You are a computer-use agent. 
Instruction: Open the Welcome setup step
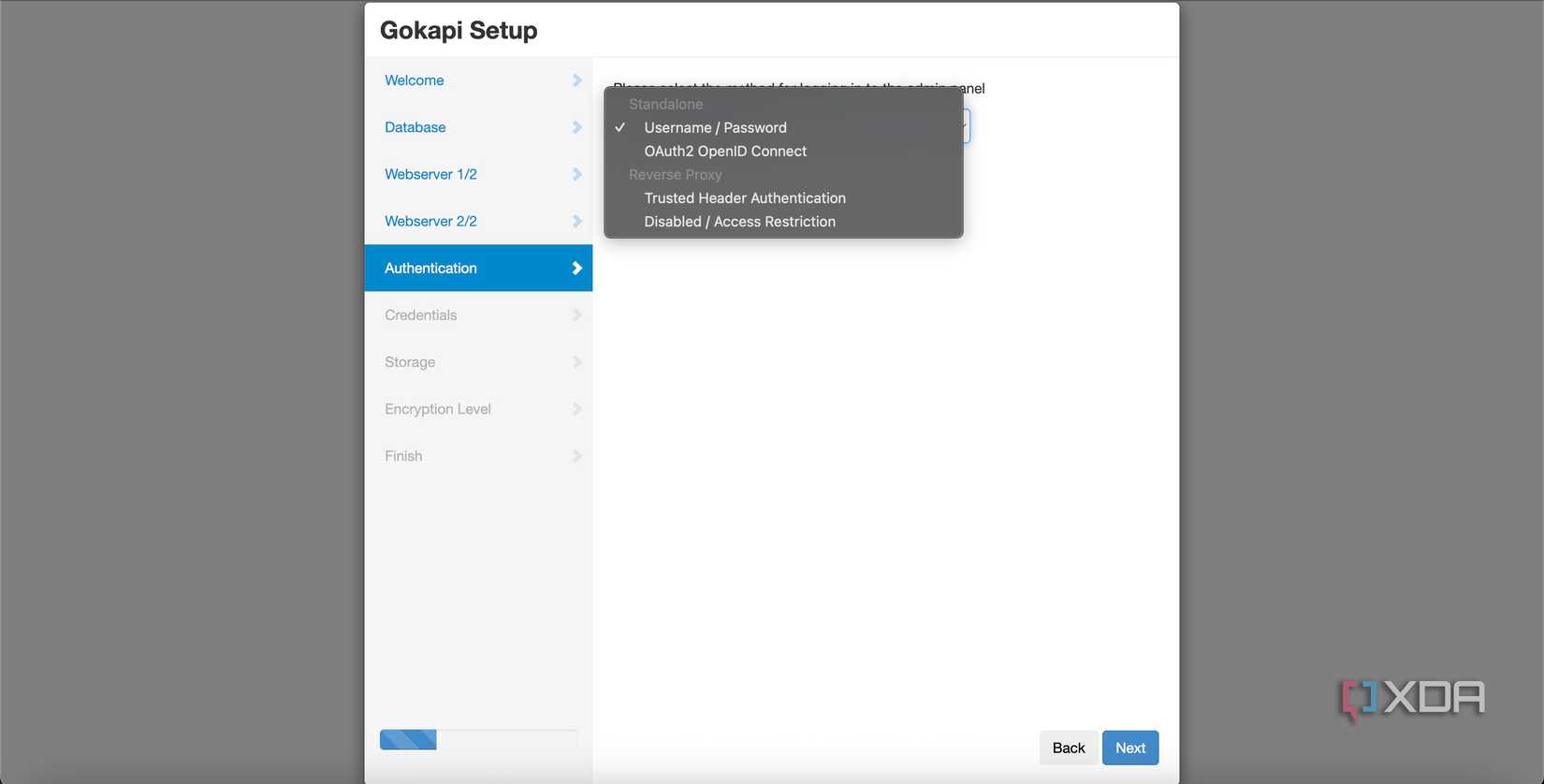tap(415, 80)
